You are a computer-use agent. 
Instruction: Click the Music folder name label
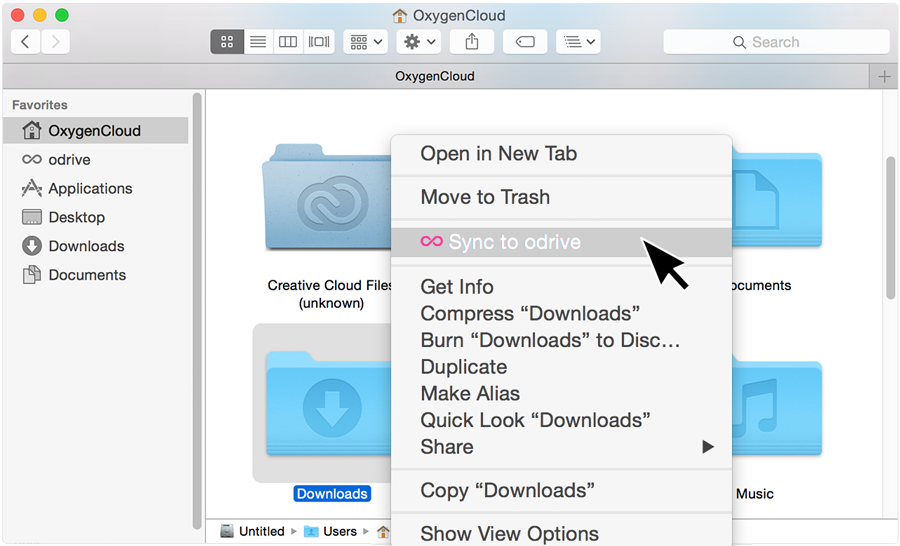[x=755, y=494]
